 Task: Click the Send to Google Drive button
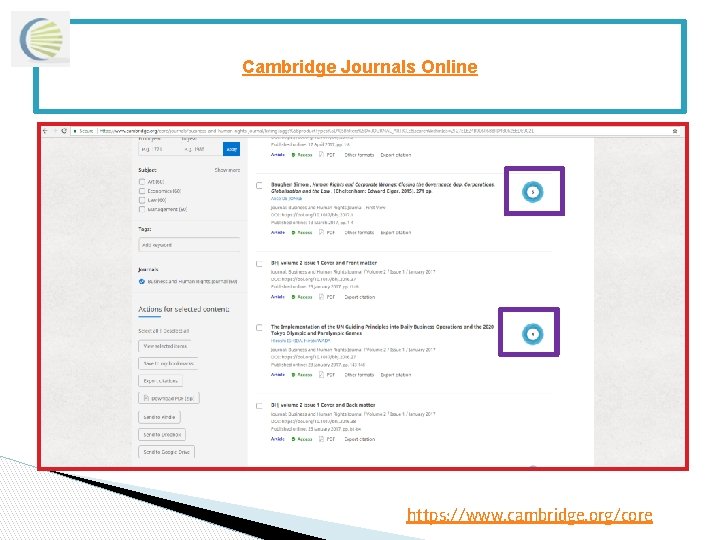coord(167,452)
